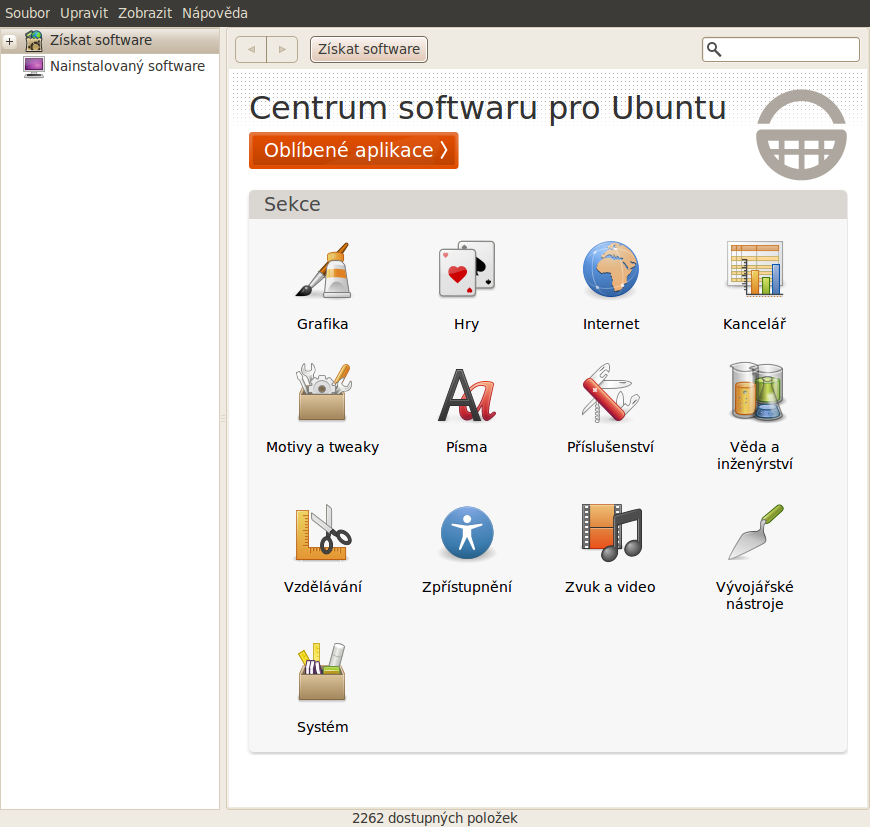This screenshot has height=827, width=870.
Task: Click the Grafika label
Action: 322,324
